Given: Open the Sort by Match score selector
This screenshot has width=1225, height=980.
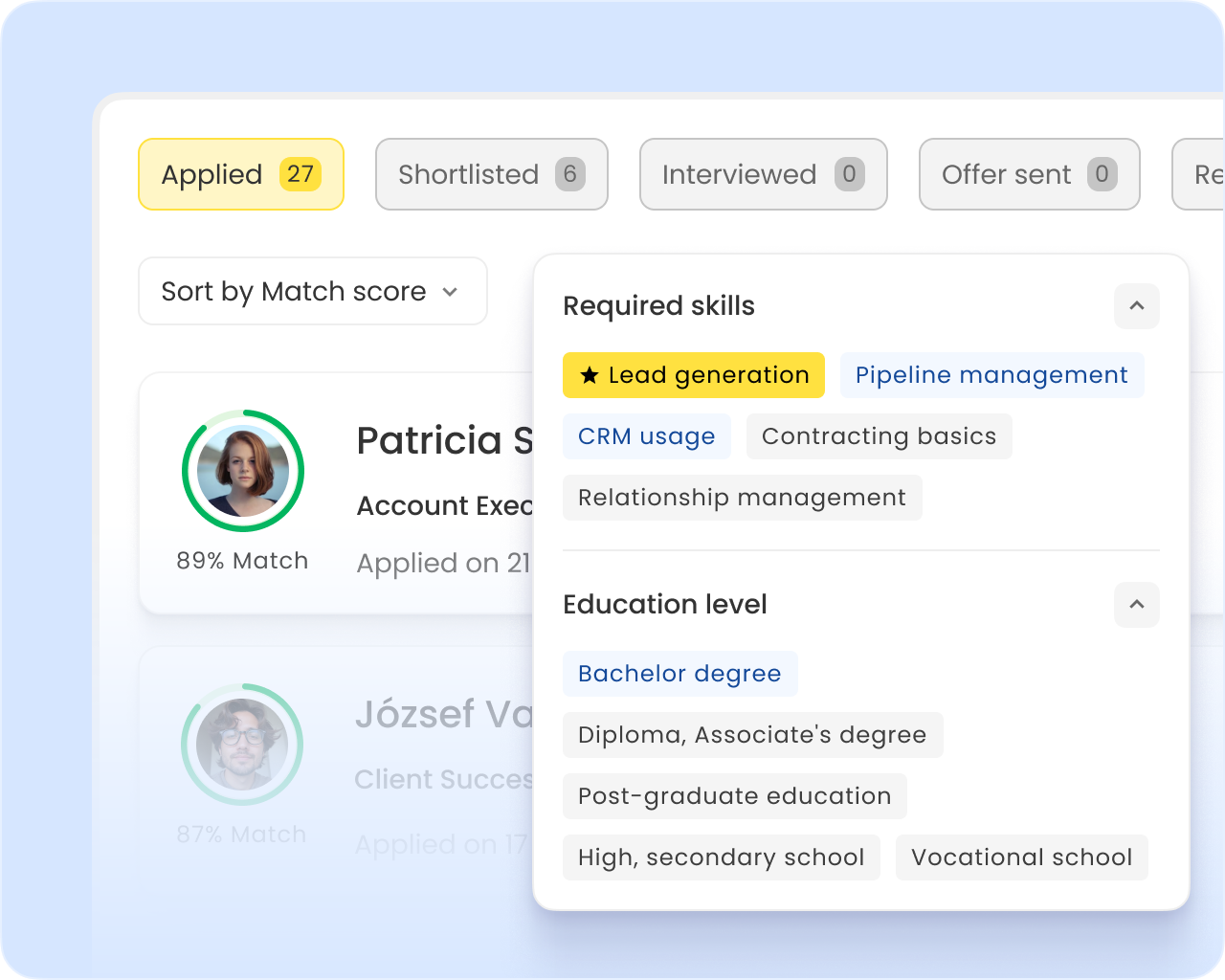Looking at the screenshot, I should (x=313, y=291).
